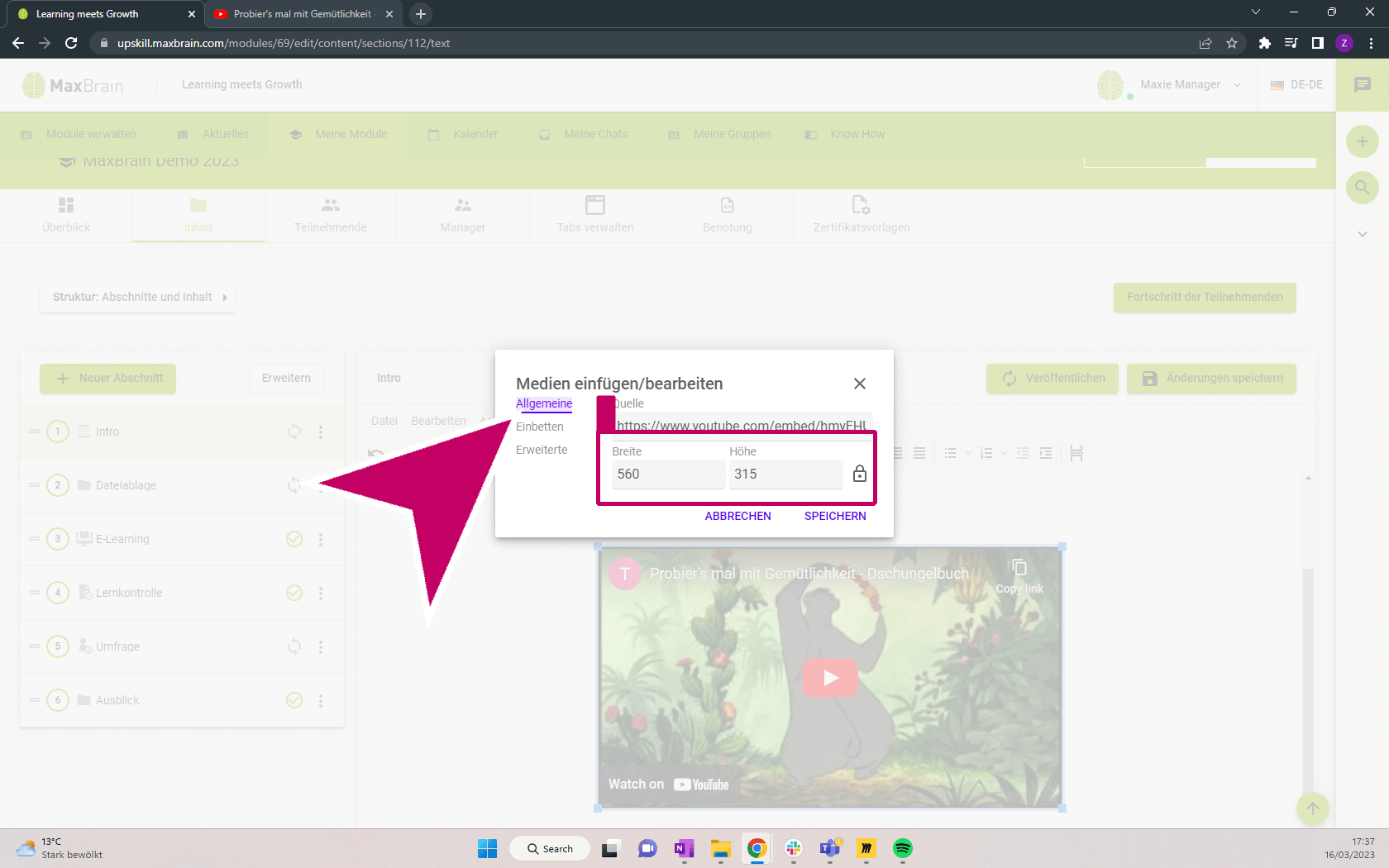Viewport: 1389px width, 868px height.
Task: Open three-dot menu for E-Learning section
Action: 321,539
